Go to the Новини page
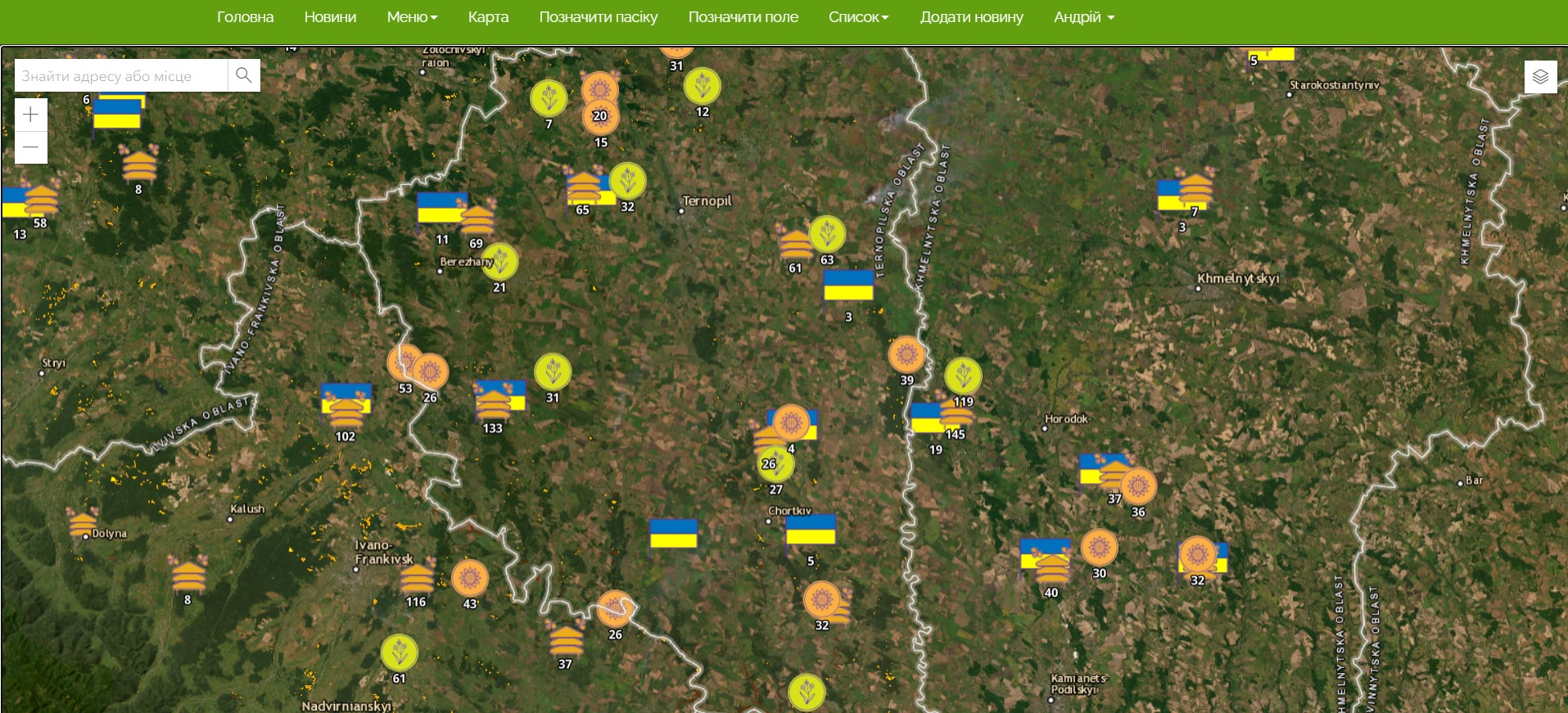The width and height of the screenshot is (1568, 713). [x=330, y=17]
